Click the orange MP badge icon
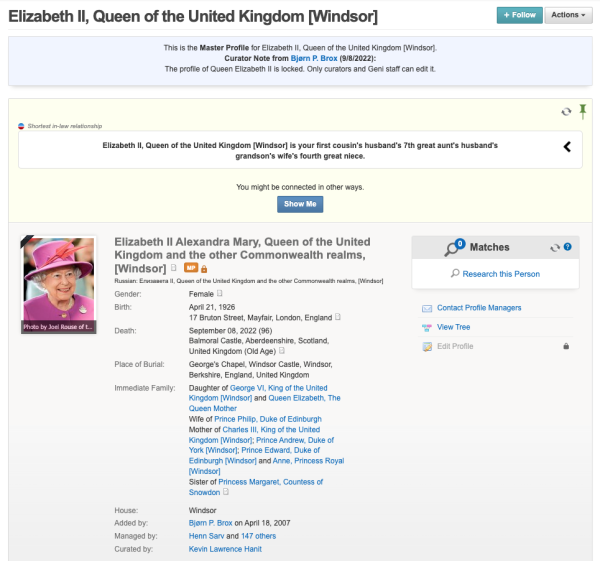The image size is (600, 561). click(x=191, y=268)
